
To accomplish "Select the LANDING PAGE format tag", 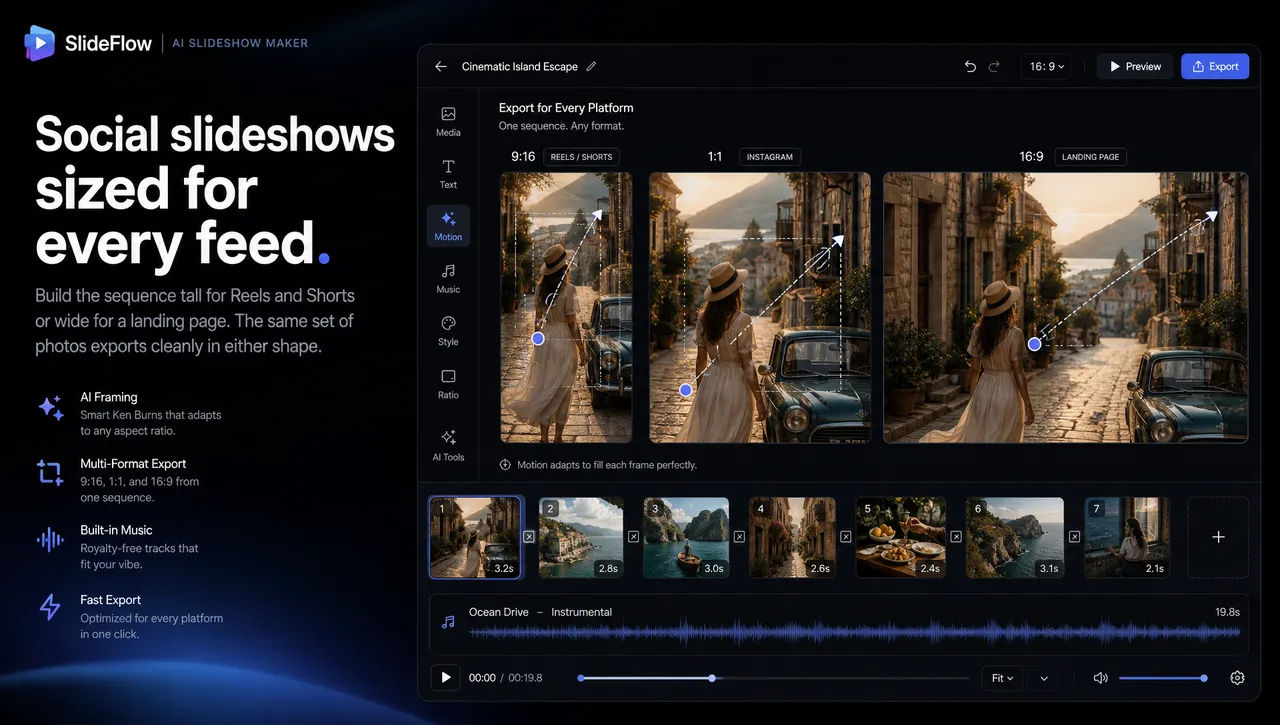I will click(x=1090, y=157).
